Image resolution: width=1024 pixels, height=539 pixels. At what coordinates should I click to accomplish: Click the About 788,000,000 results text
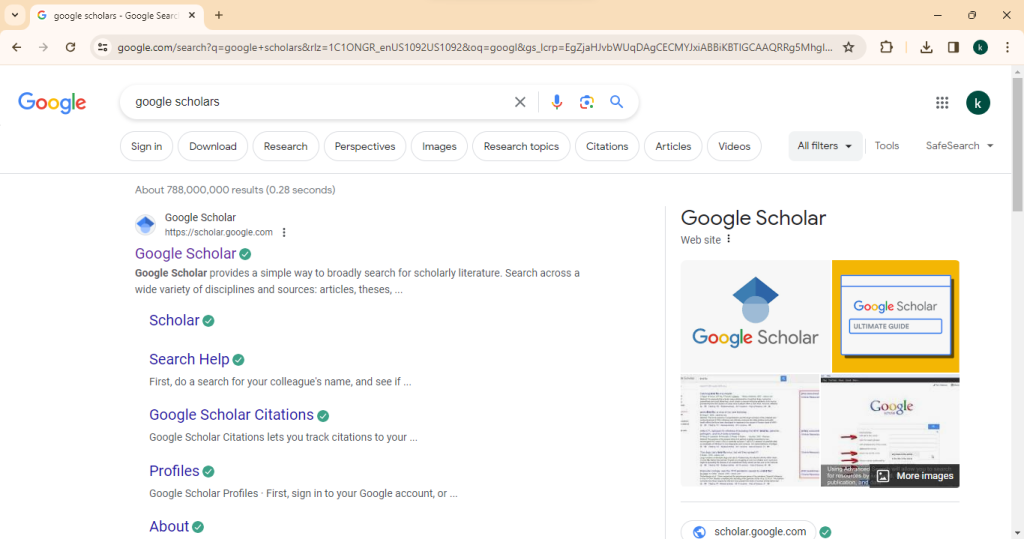235,189
